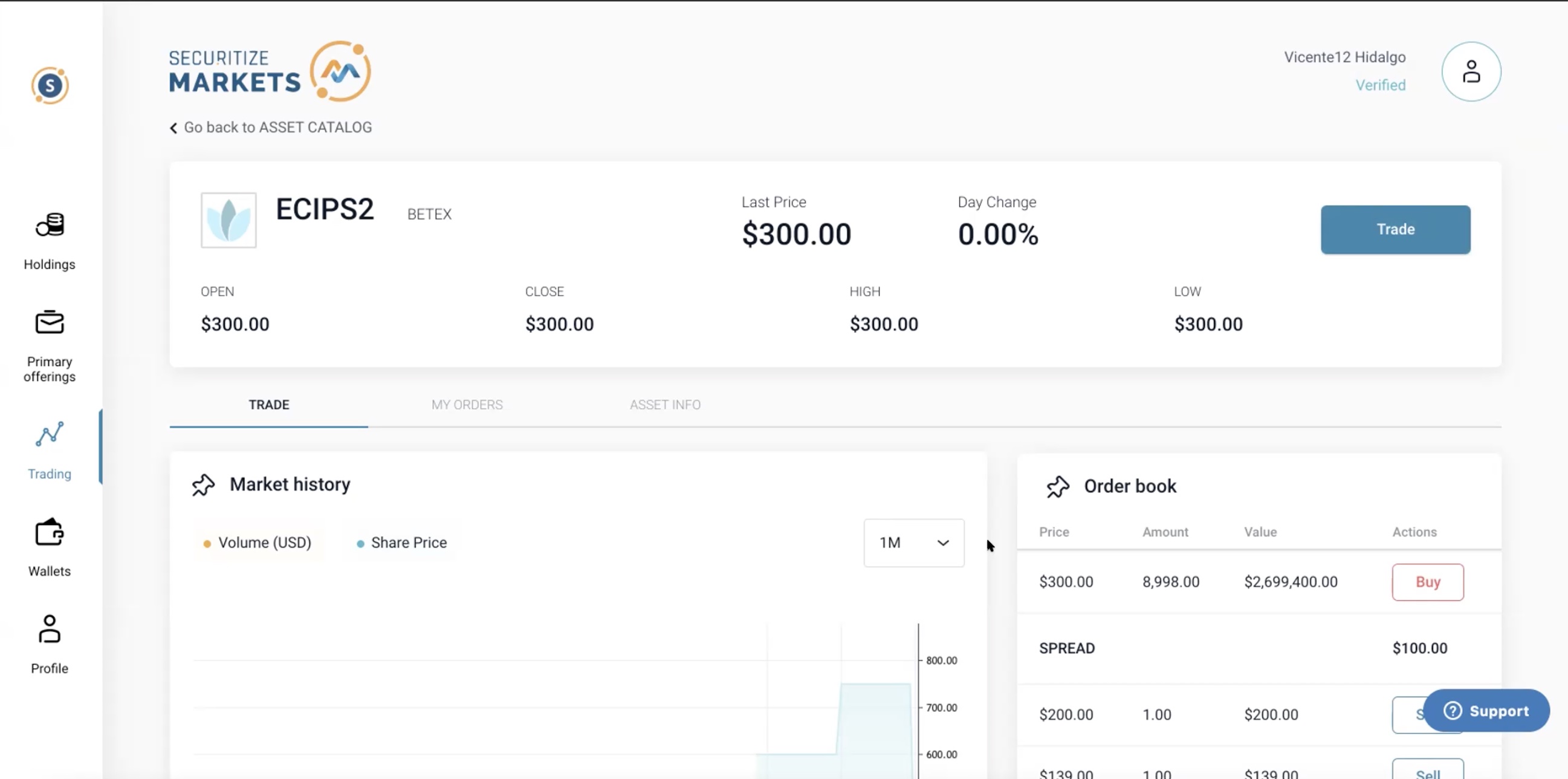The width and height of the screenshot is (1568, 779).
Task: Select the Trading chart icon
Action: click(x=50, y=434)
